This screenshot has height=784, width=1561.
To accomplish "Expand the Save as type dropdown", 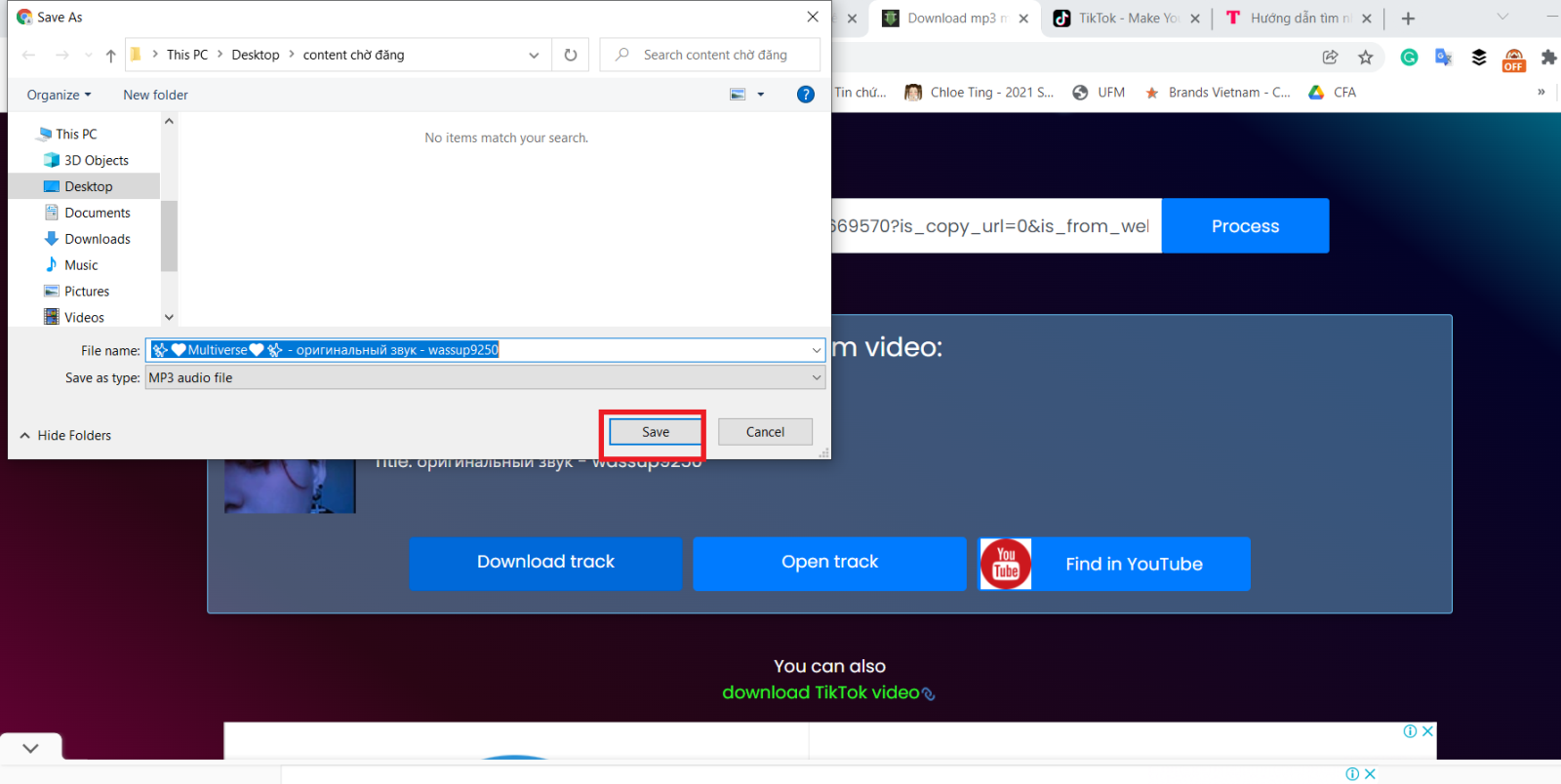I will (816, 378).
